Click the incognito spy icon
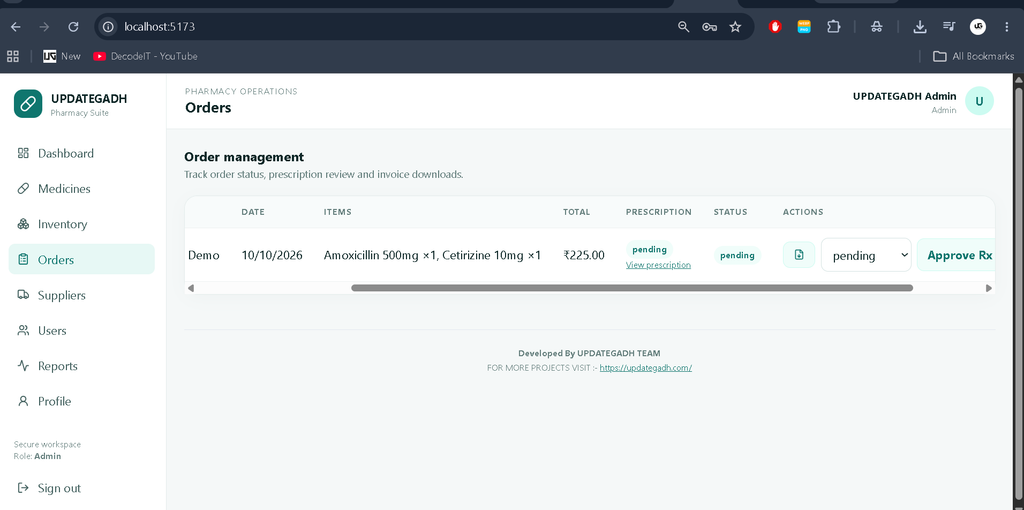The width and height of the screenshot is (1024, 510). point(876,27)
